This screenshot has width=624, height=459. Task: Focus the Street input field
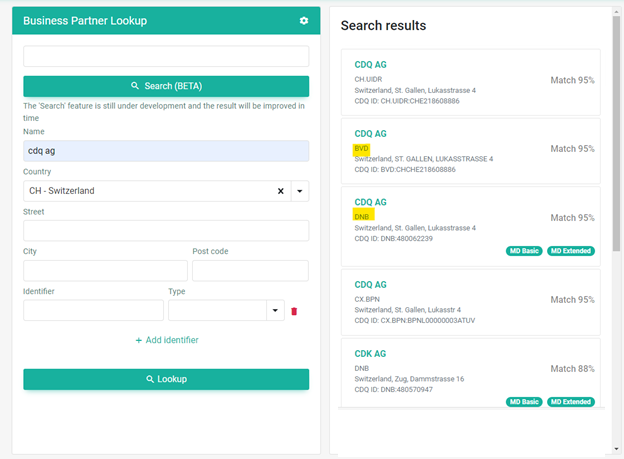click(x=166, y=230)
